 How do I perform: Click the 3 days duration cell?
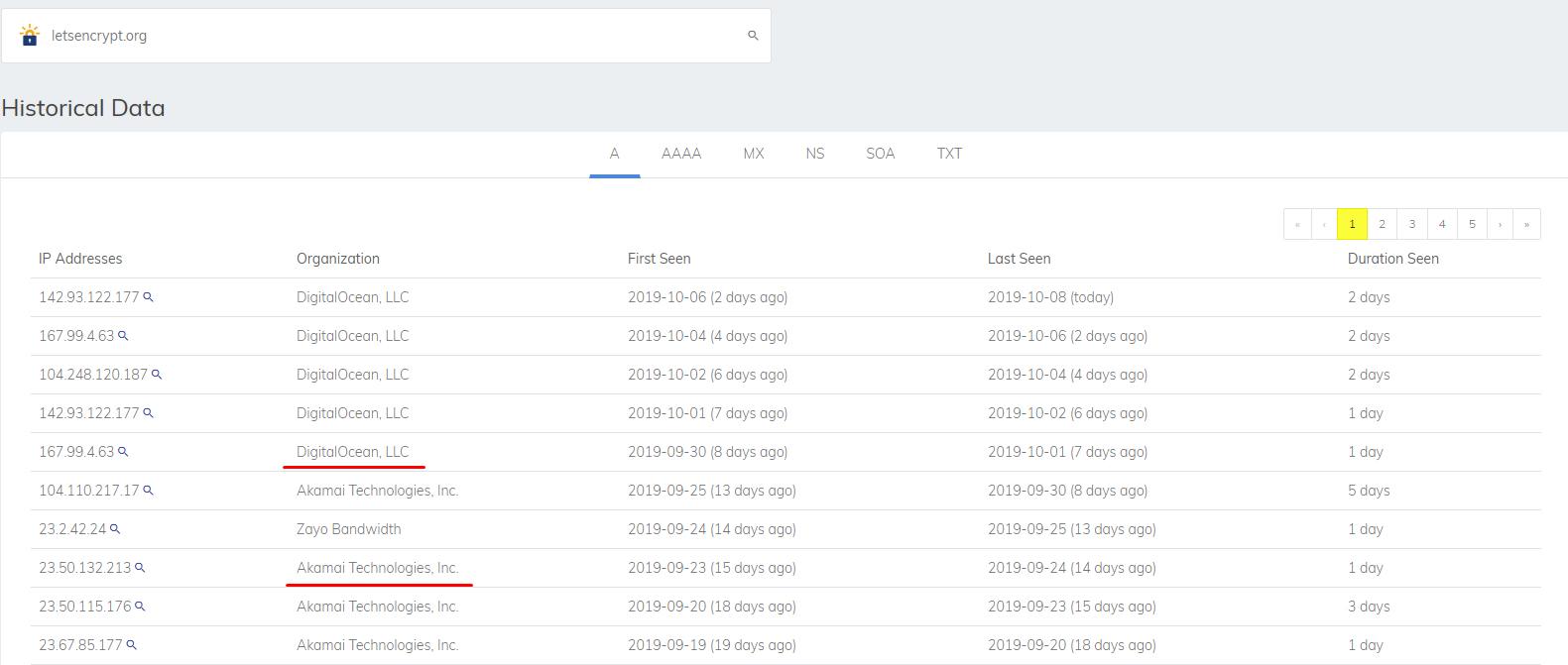1369,607
